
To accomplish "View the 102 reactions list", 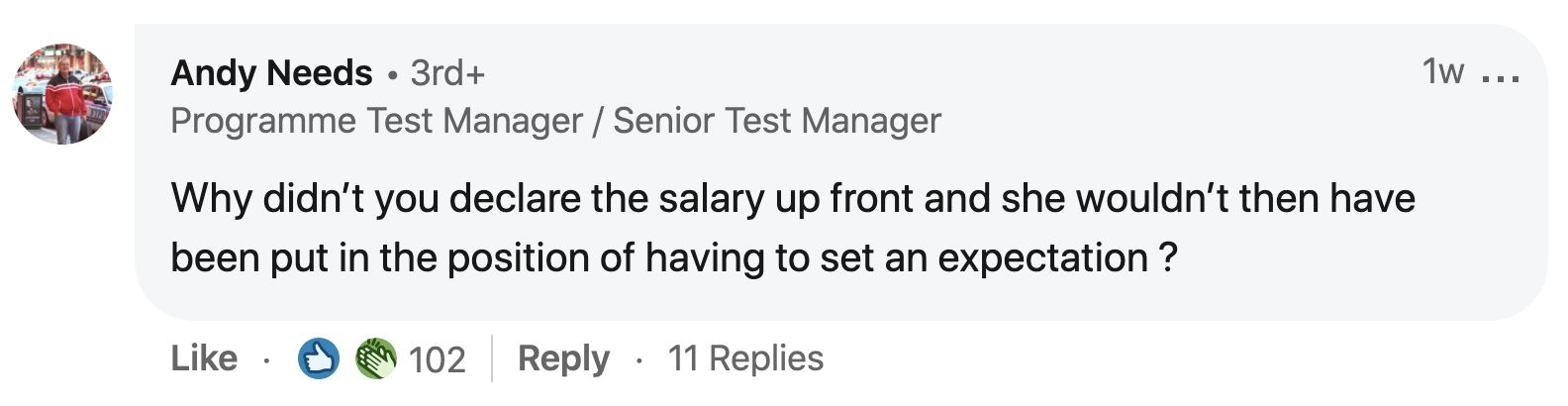I will 437,359.
